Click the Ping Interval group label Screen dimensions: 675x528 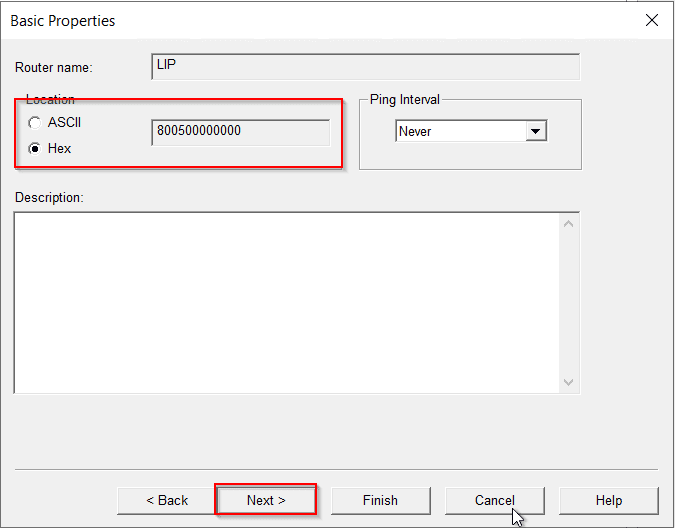405,100
